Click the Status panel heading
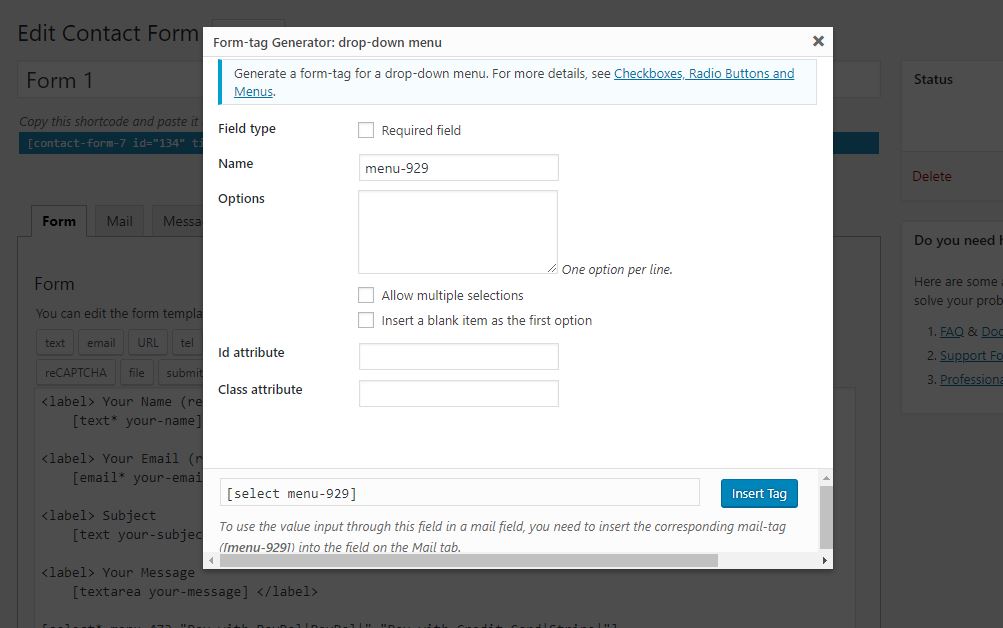 point(933,79)
